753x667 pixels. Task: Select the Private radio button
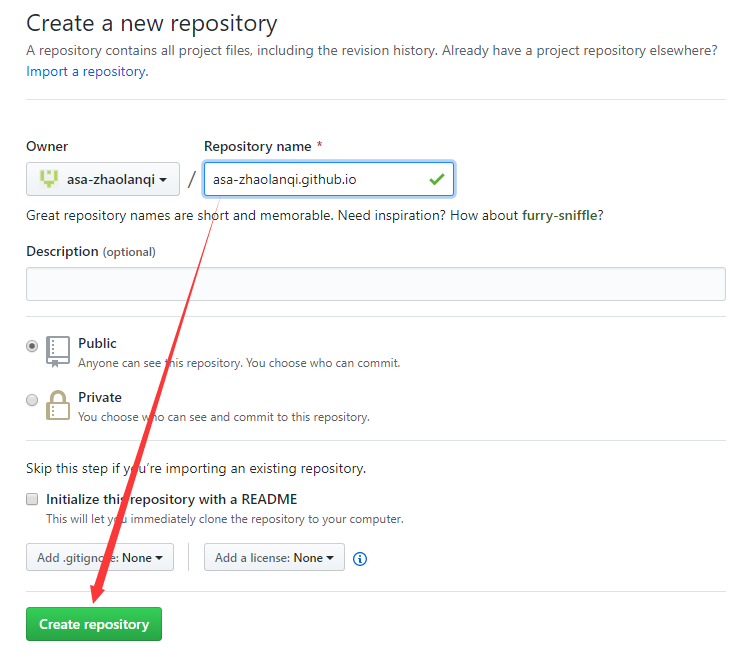(32, 400)
